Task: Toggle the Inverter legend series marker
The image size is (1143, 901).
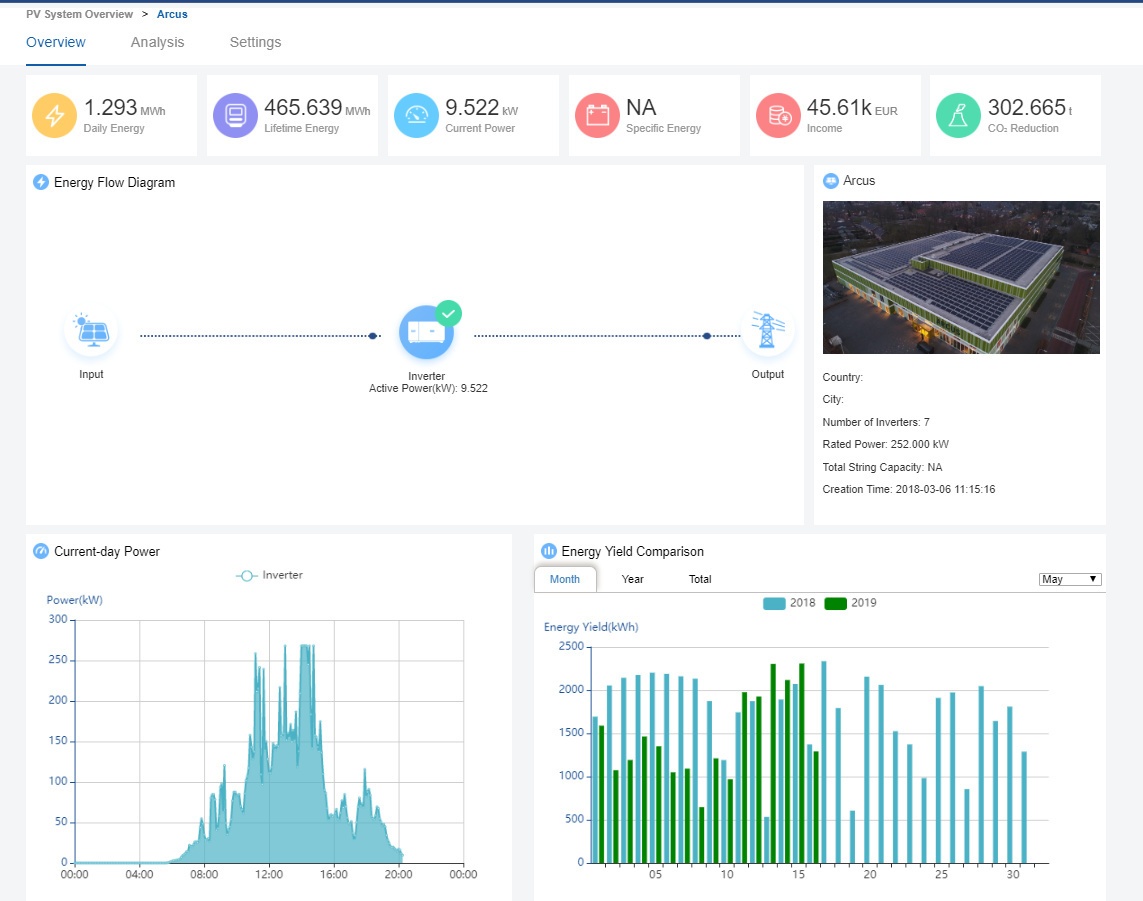Action: click(x=246, y=576)
